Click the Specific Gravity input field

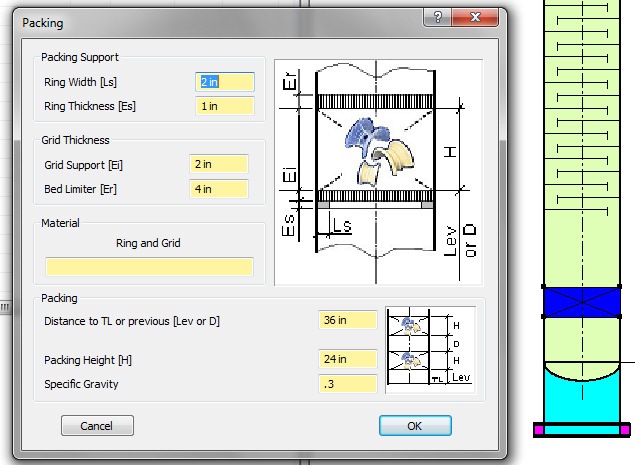[348, 384]
